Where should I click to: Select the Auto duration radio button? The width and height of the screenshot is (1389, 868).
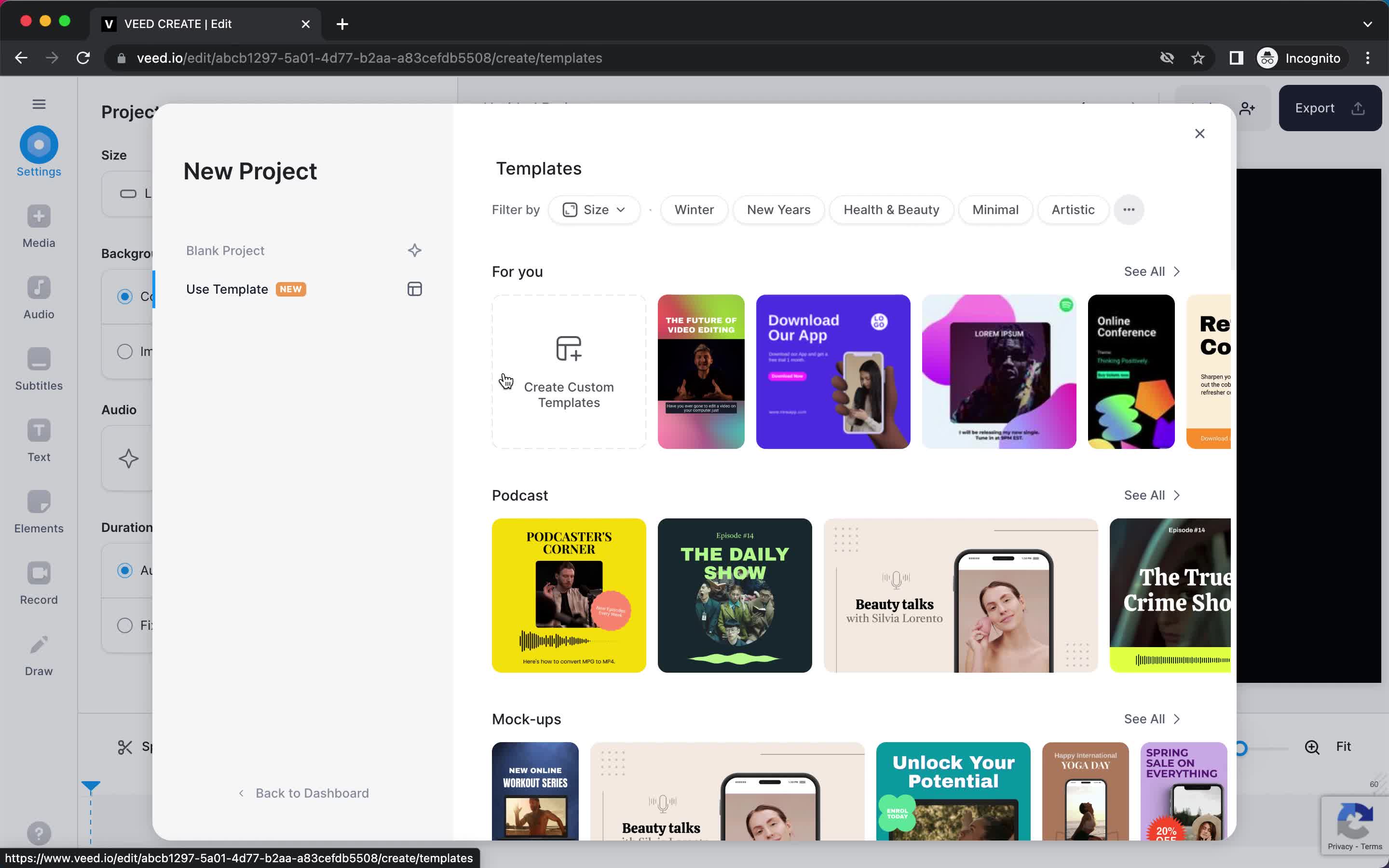tap(124, 570)
